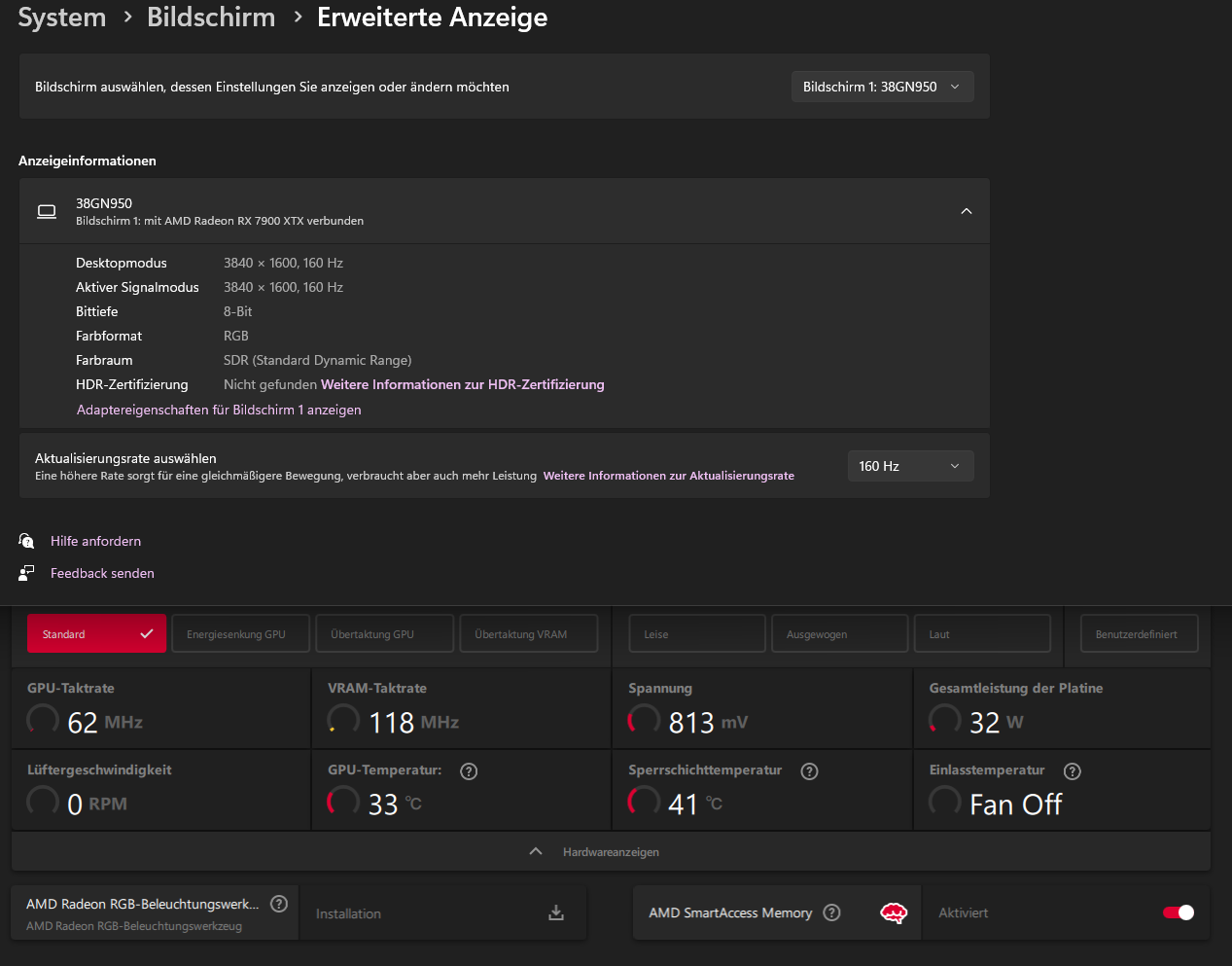Click the help icon beside Einlasstemperatur
Viewport: 1232px width, 966px height.
tap(1073, 771)
